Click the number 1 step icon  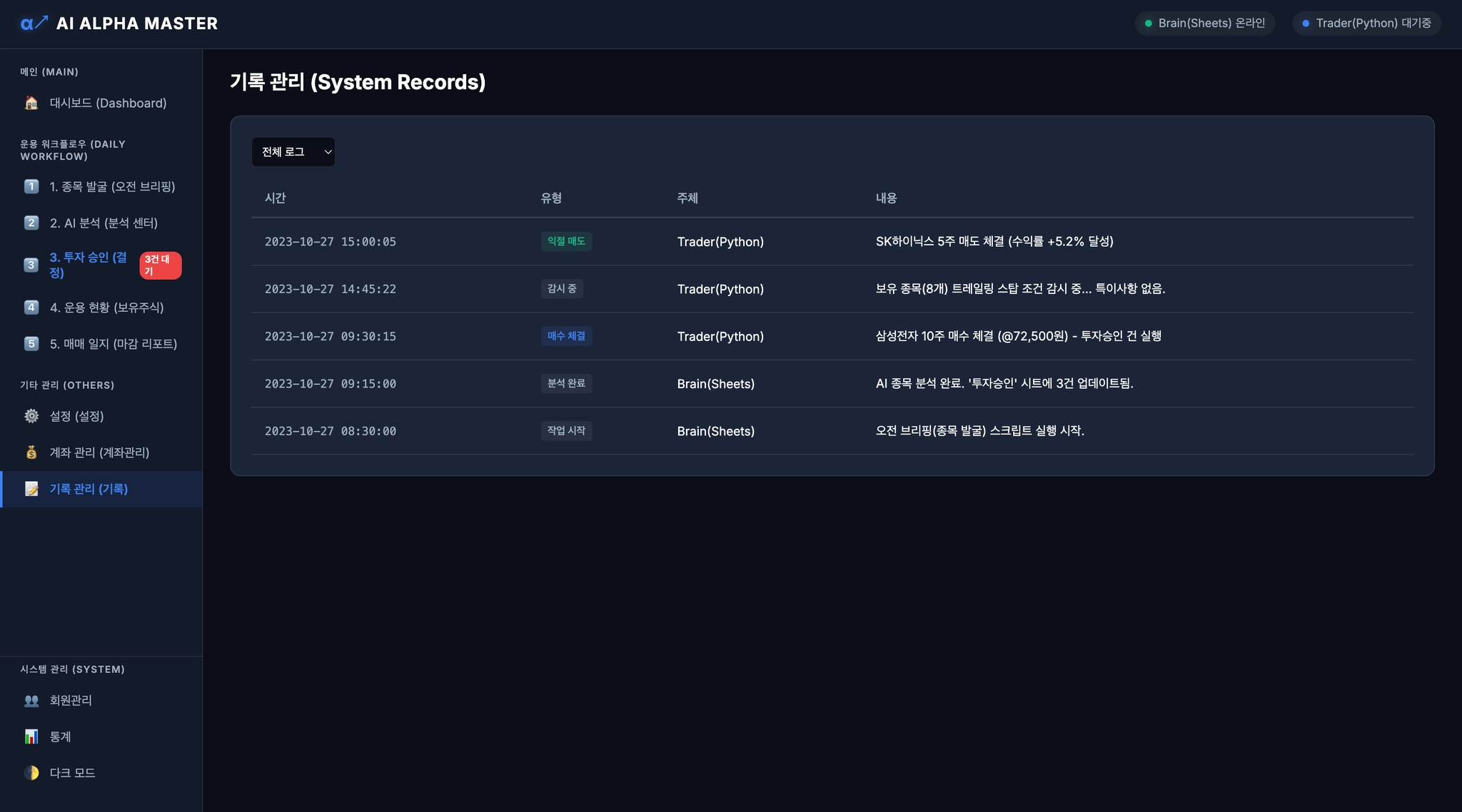tap(31, 186)
